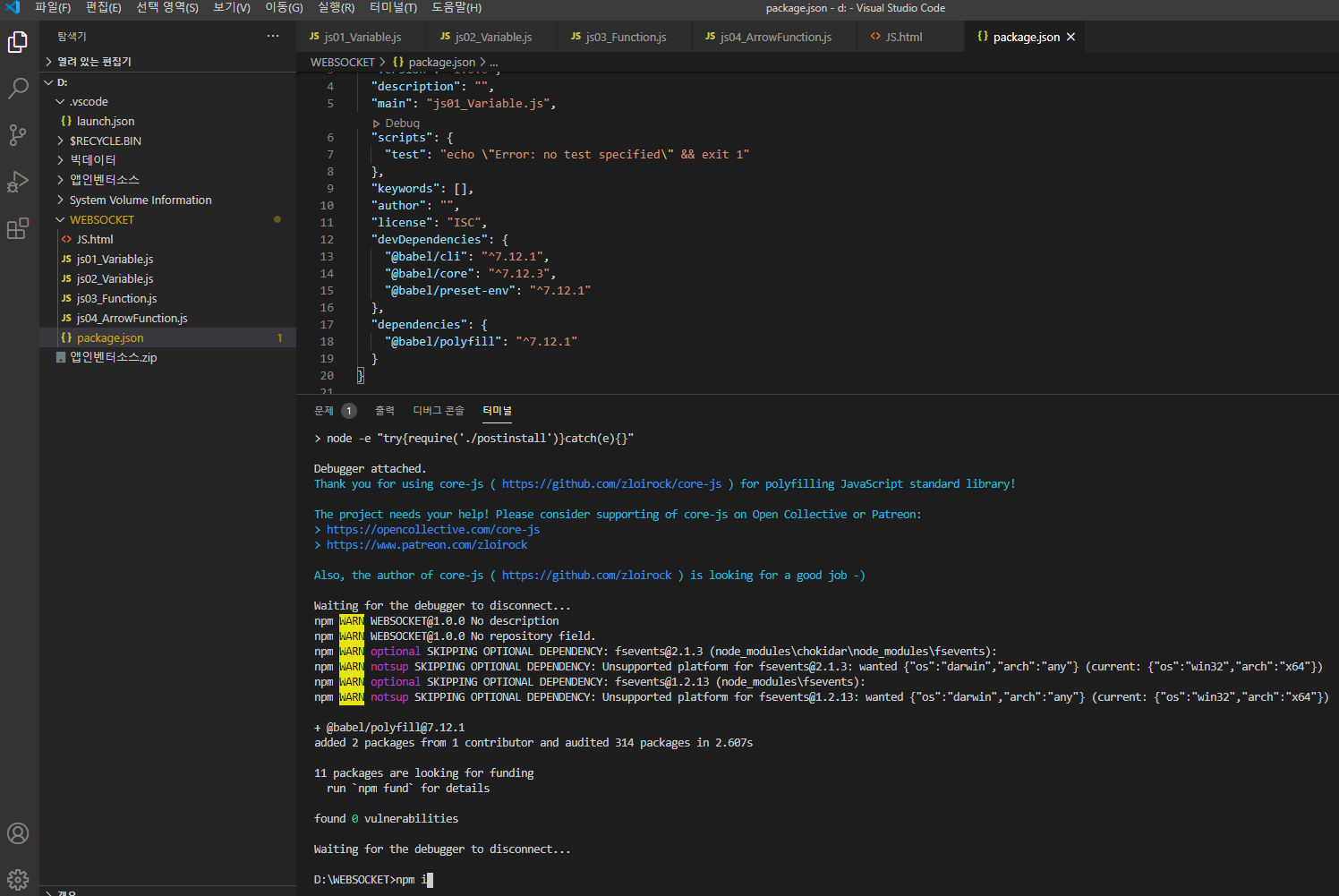Open the github.com/zloirock author link
The width and height of the screenshot is (1339, 896).
click(586, 576)
